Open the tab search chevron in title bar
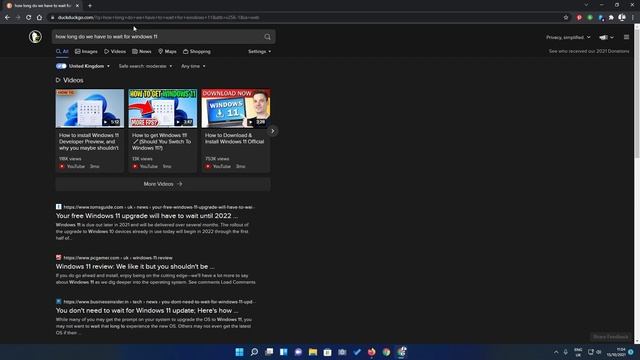 coord(586,5)
